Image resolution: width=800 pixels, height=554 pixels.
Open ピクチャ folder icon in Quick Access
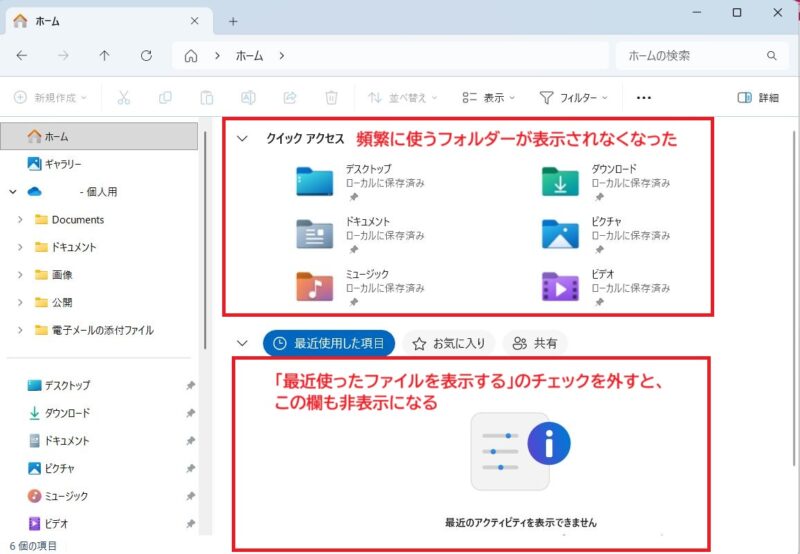(560, 234)
